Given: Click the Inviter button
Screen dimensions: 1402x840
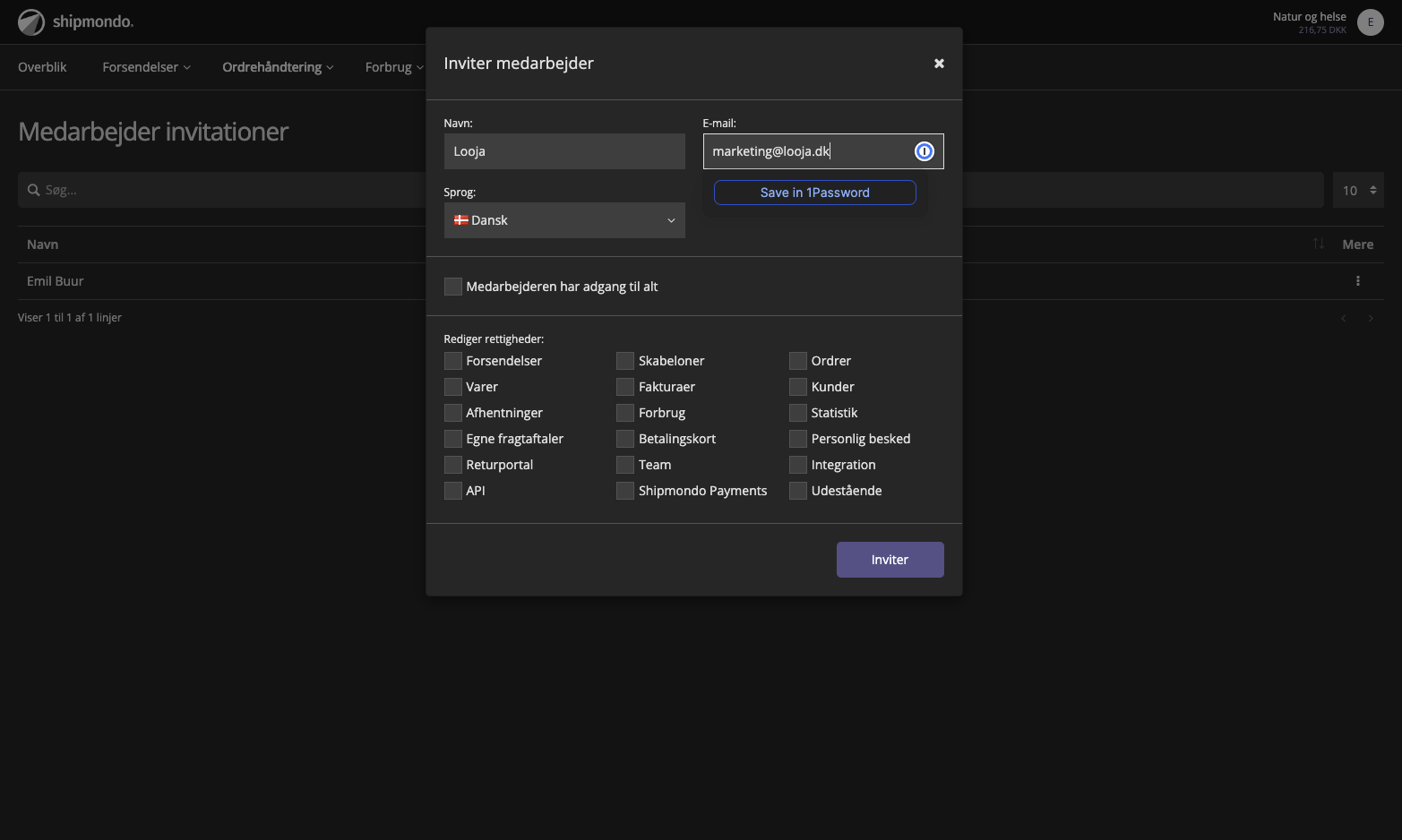Looking at the screenshot, I should (890, 560).
